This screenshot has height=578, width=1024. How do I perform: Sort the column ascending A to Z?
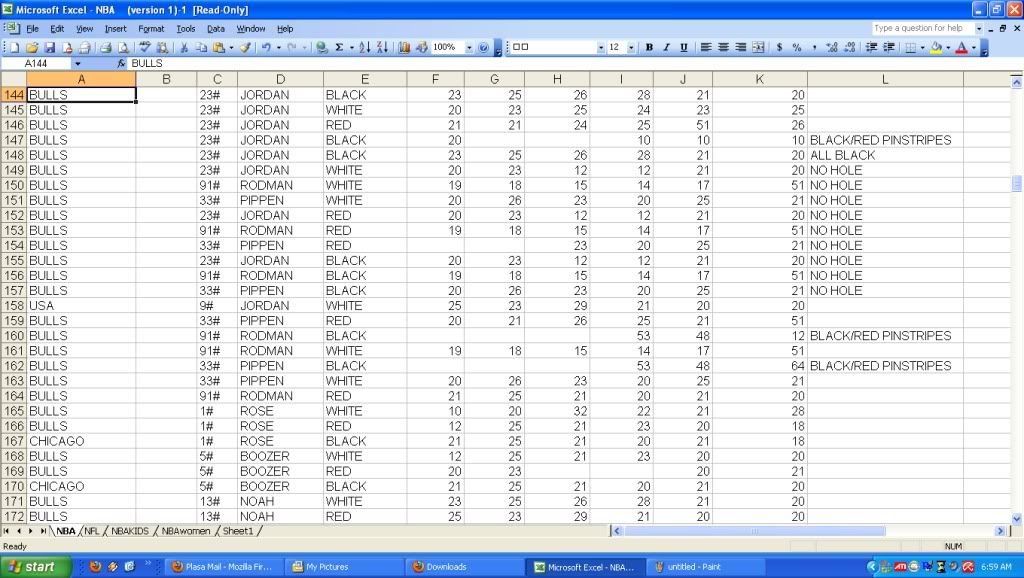click(x=365, y=47)
